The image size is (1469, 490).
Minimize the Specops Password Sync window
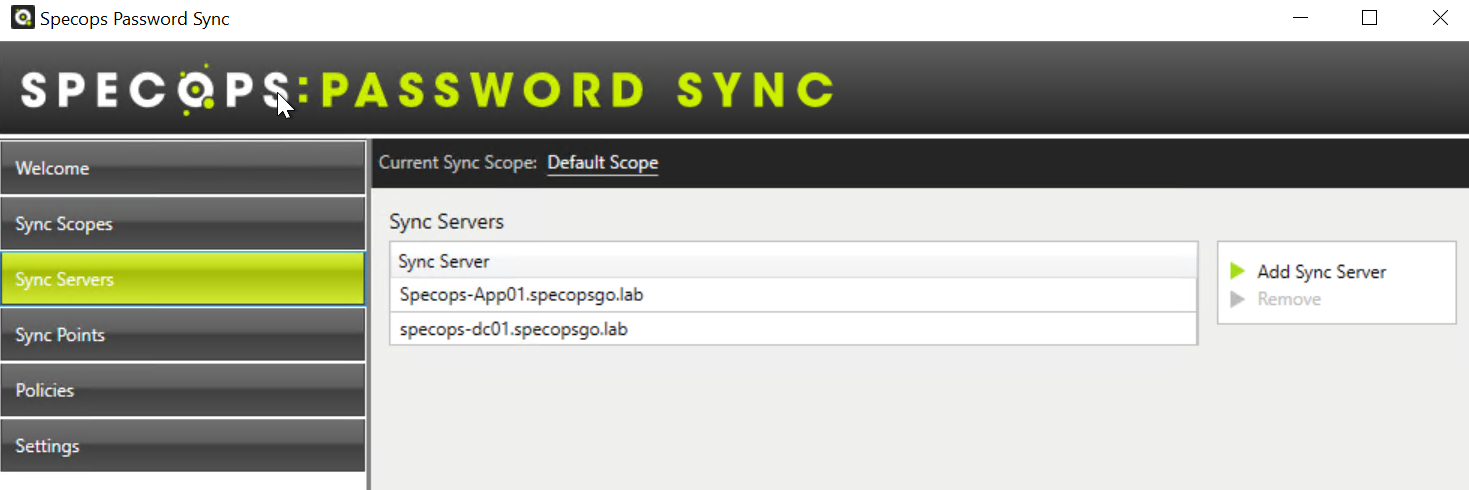pyautogui.click(x=1300, y=18)
